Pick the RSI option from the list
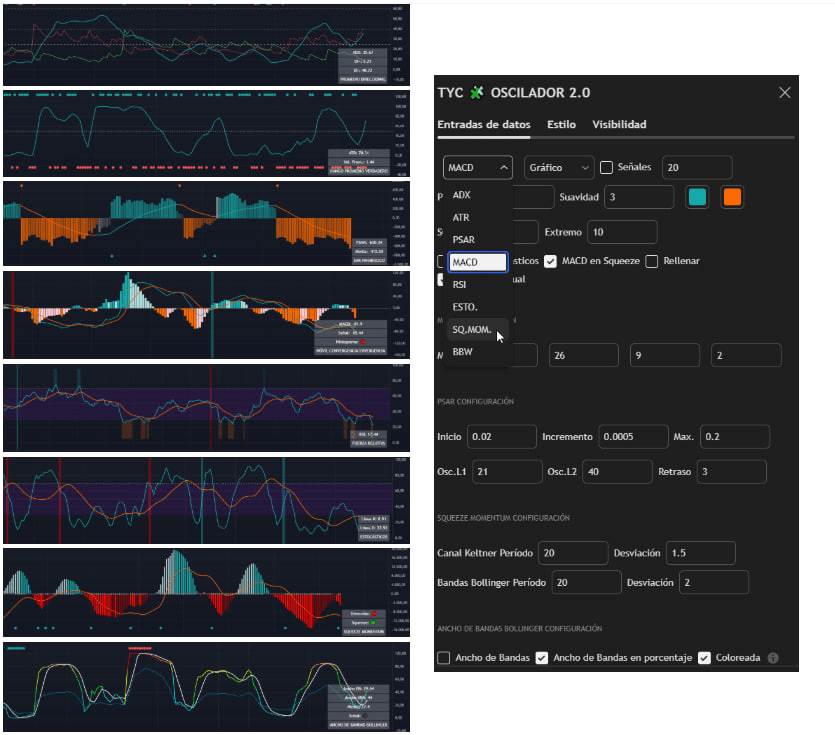 tap(460, 284)
